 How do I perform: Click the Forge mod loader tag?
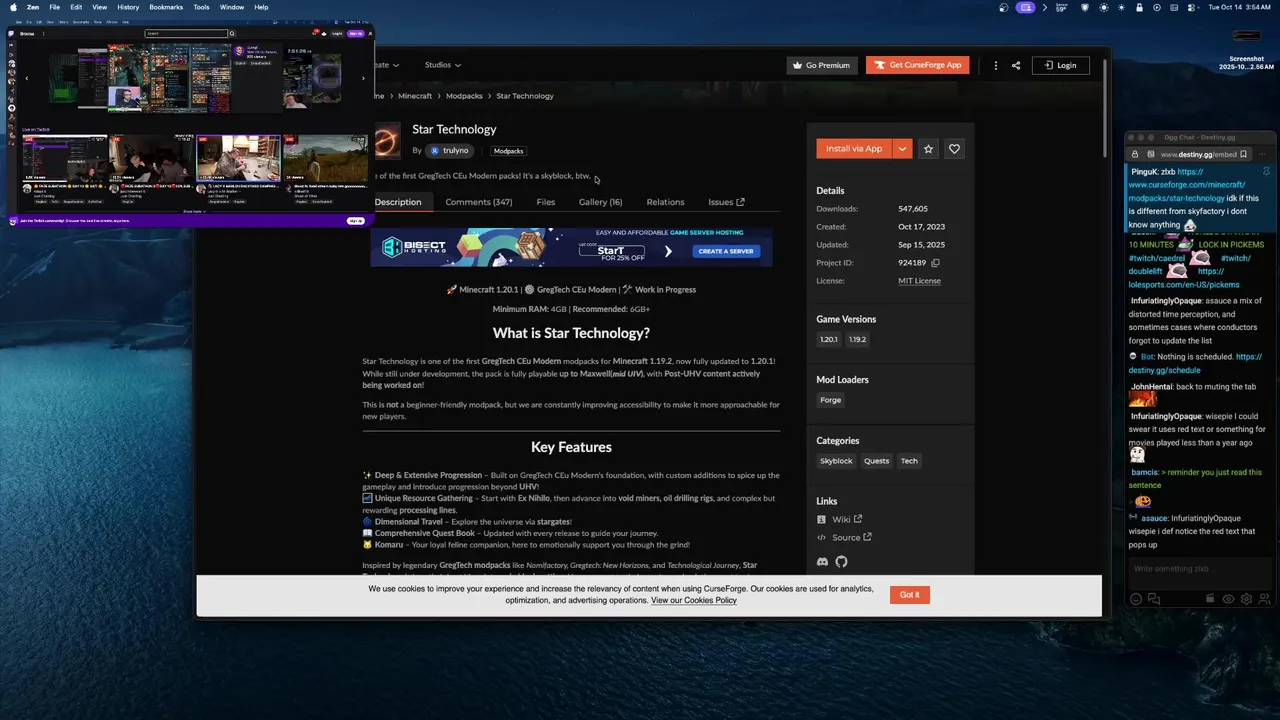(831, 400)
